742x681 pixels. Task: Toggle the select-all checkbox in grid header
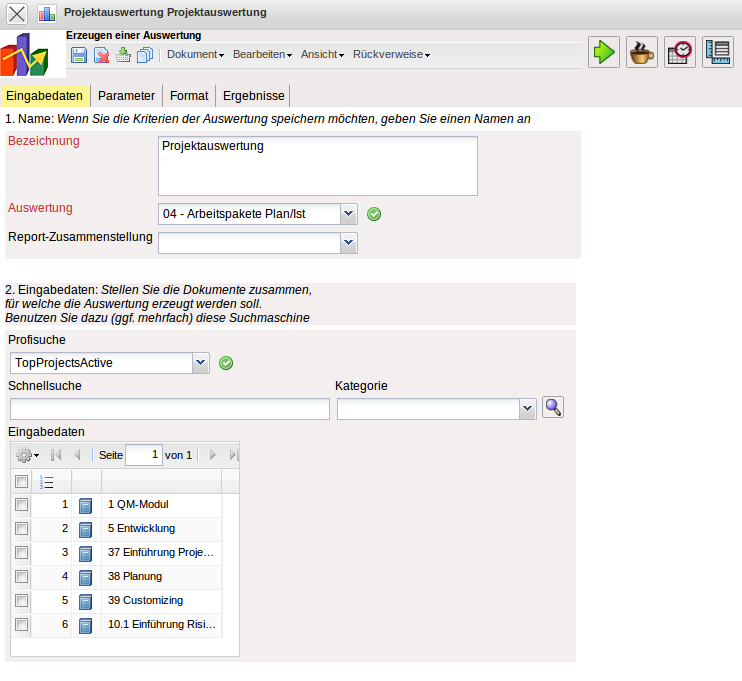(x=22, y=482)
